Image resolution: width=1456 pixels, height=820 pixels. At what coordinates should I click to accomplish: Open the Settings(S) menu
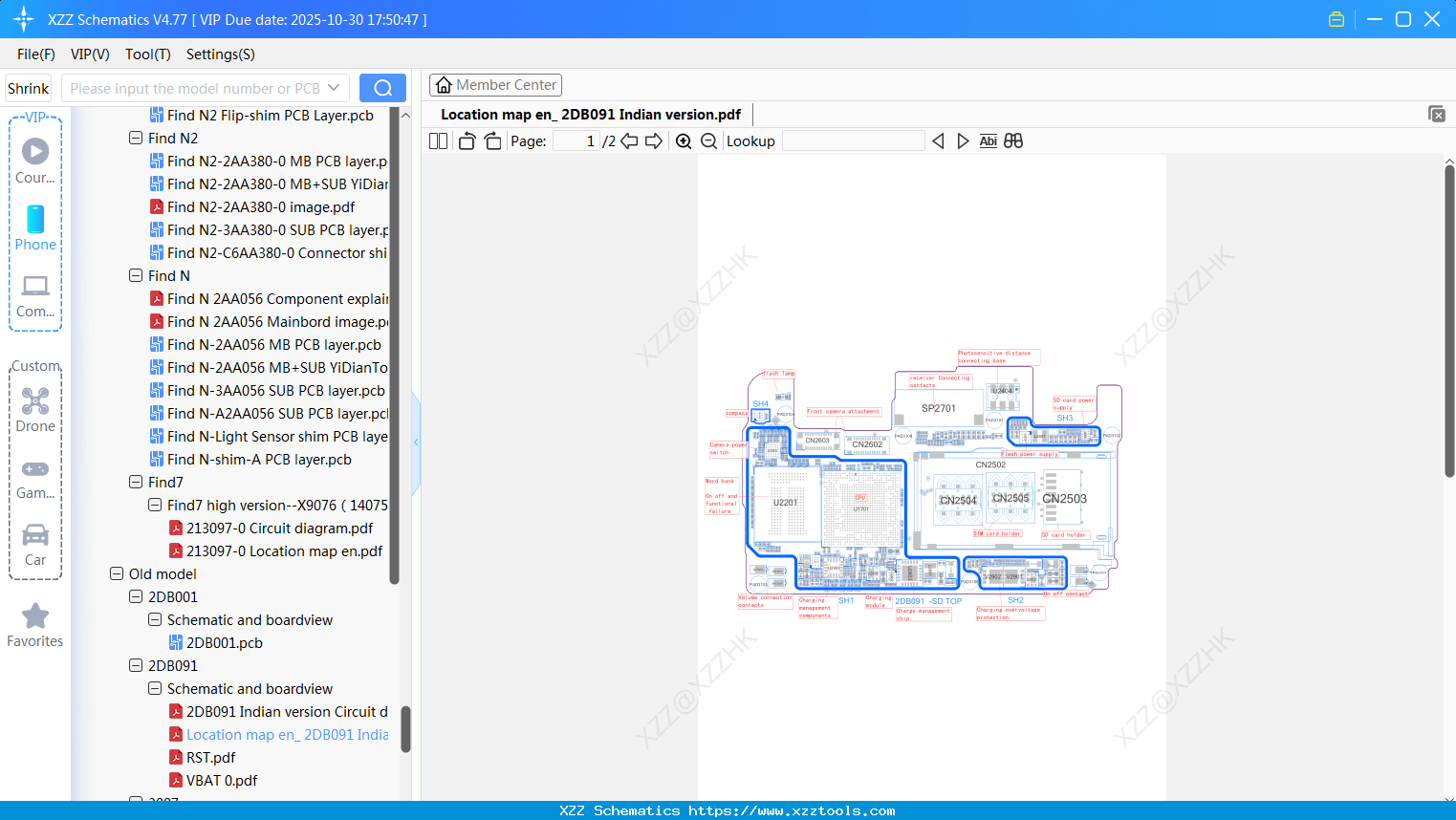(221, 54)
